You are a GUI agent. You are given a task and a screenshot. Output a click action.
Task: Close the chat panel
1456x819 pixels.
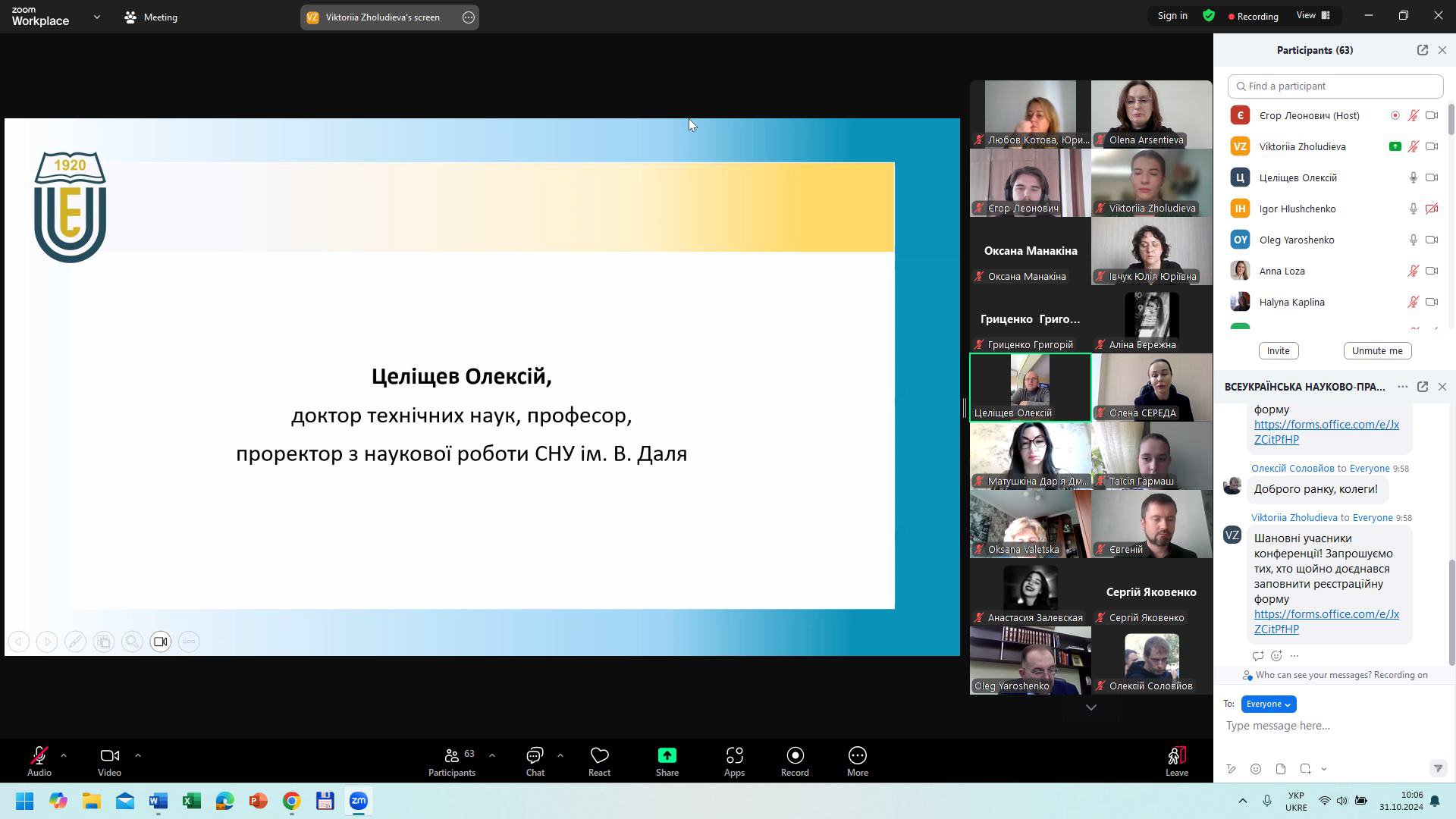[x=1442, y=387]
